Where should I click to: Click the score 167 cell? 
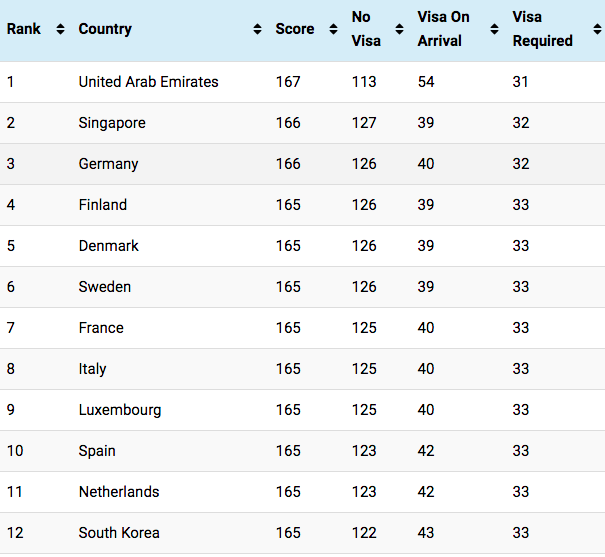(288, 82)
